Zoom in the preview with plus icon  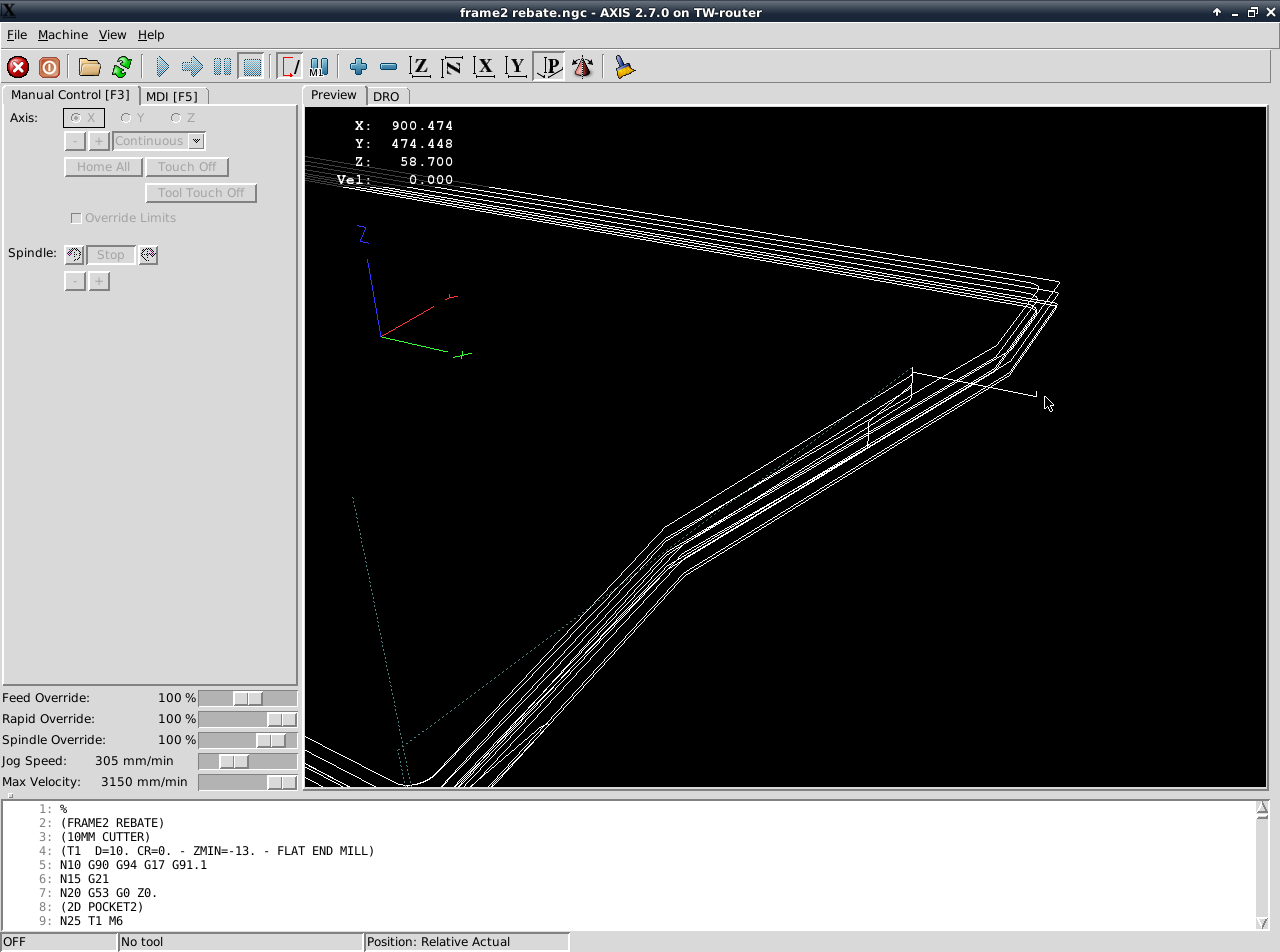(x=358, y=67)
